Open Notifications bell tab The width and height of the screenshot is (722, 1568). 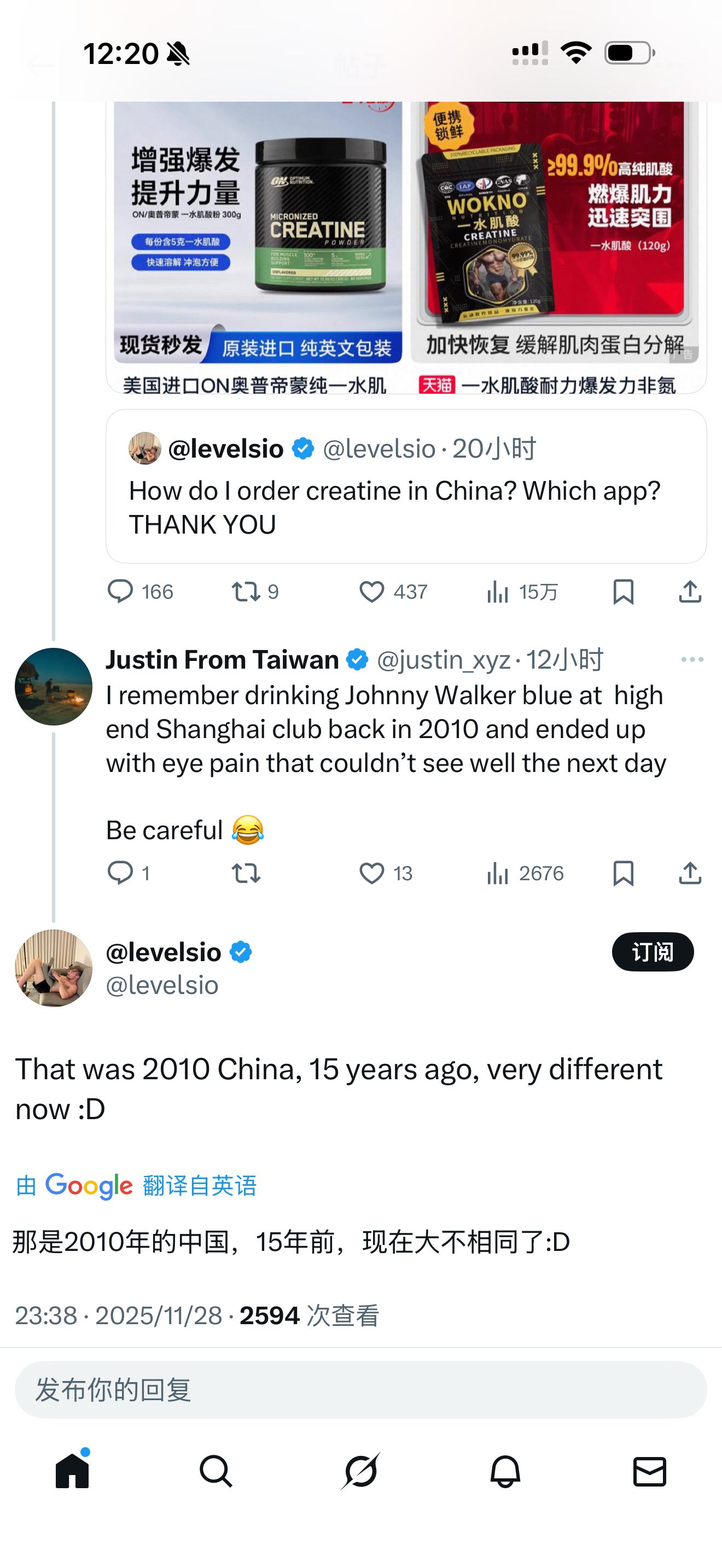pyautogui.click(x=505, y=1472)
